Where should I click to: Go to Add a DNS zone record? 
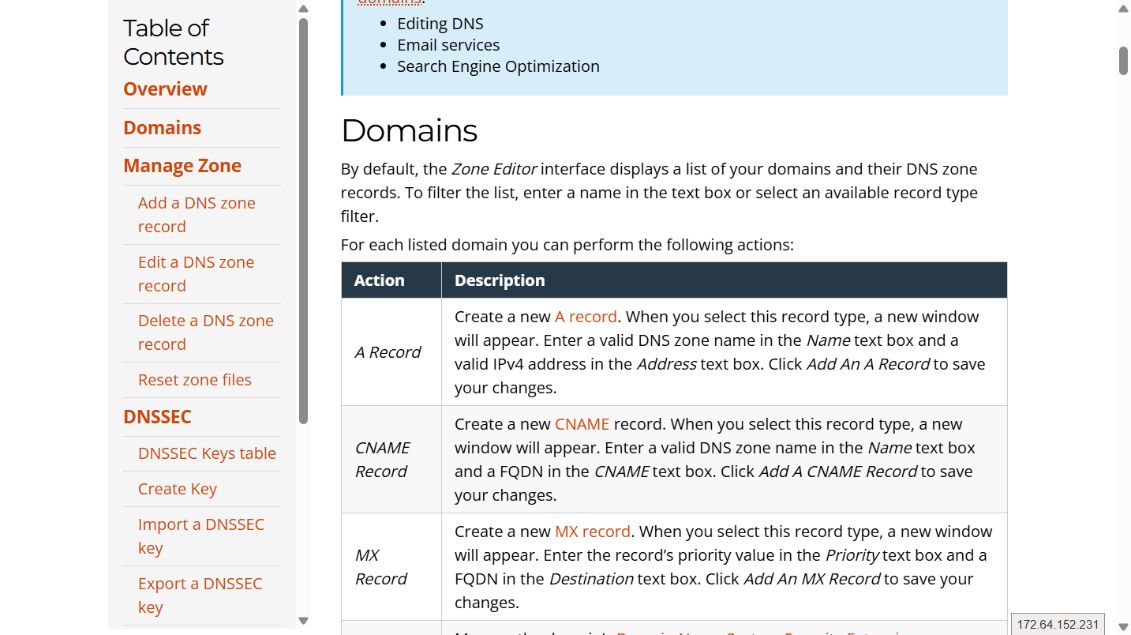[197, 214]
